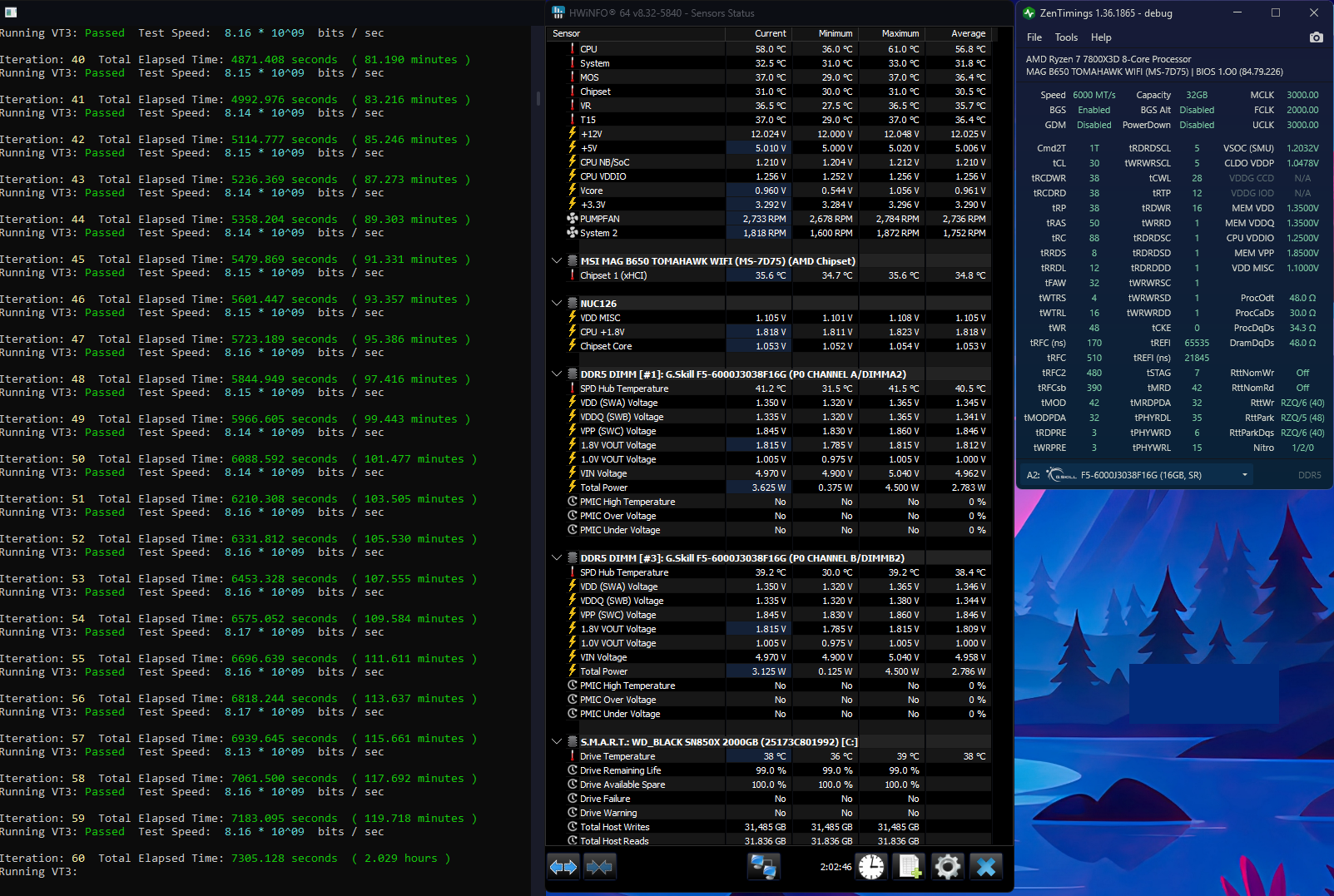Start logging with HWiNFO's sheet-plus icon

pyautogui.click(x=909, y=867)
